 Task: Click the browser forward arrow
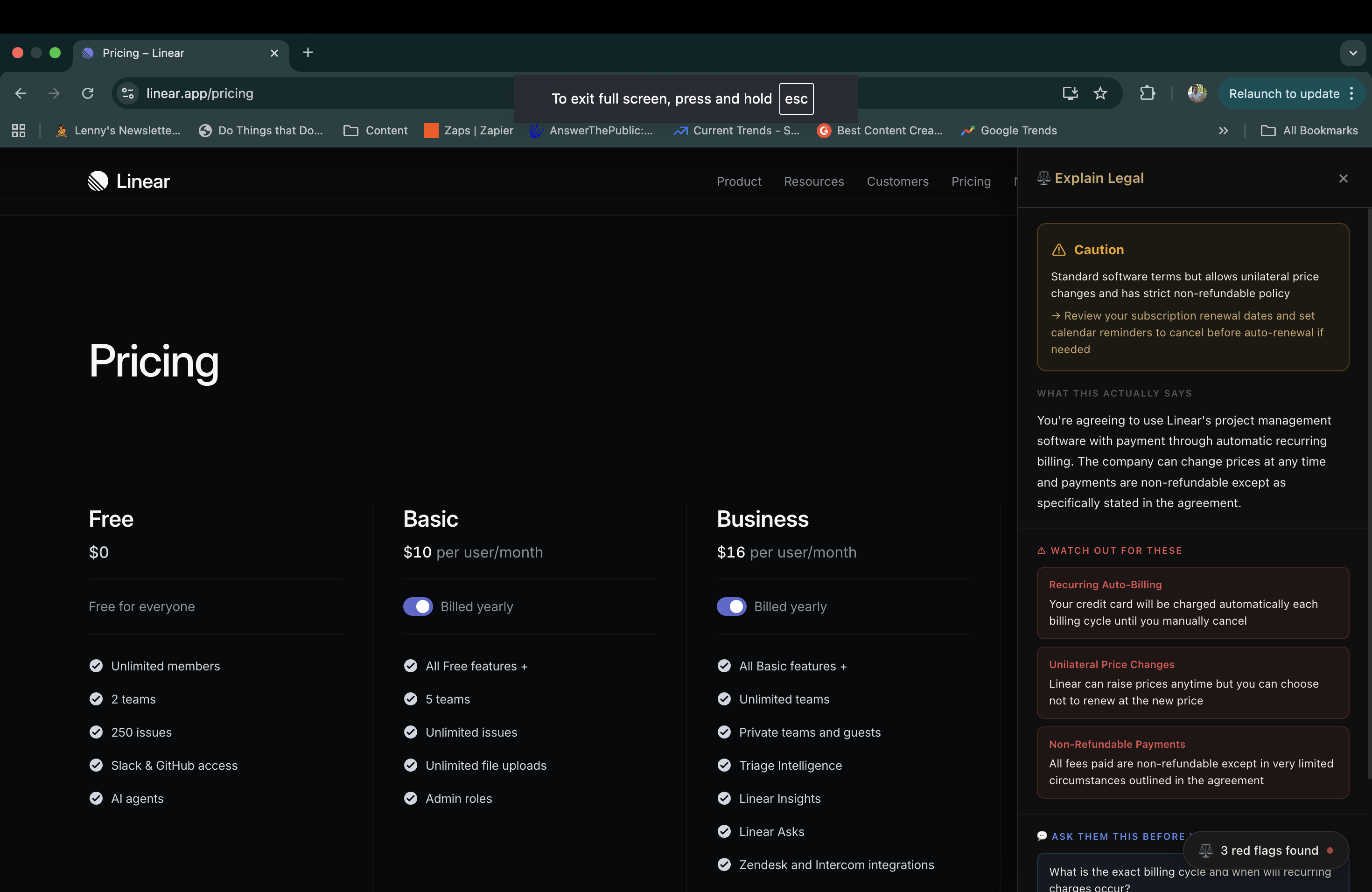coord(54,93)
